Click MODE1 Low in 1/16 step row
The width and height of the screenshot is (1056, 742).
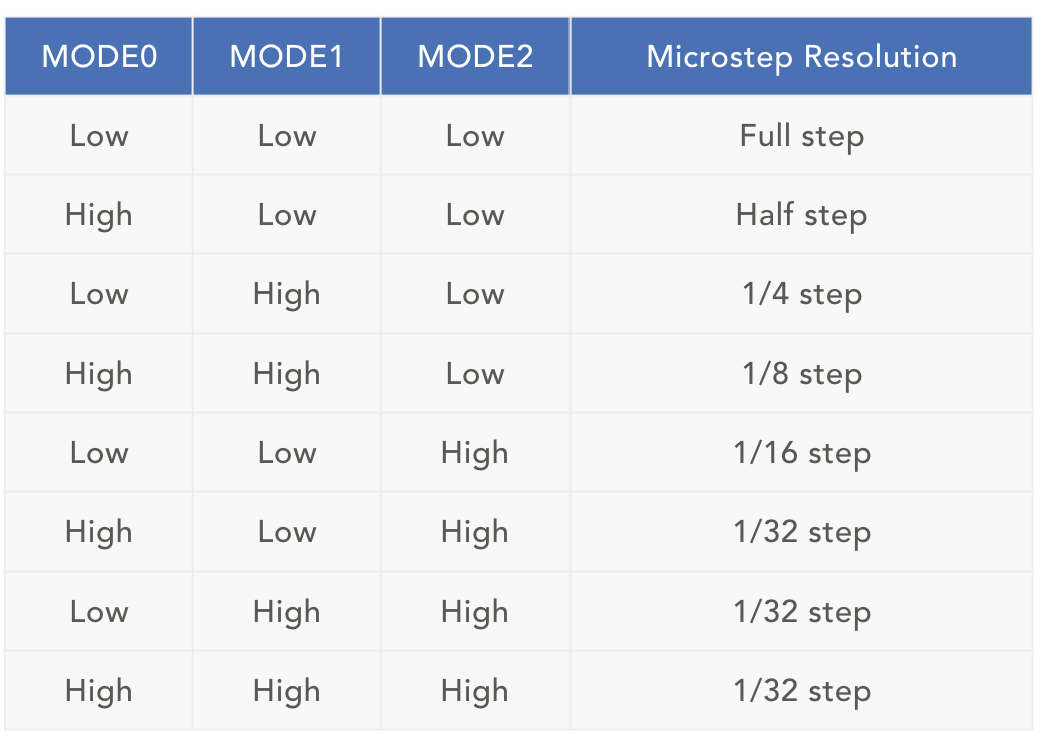pyautogui.click(x=287, y=453)
